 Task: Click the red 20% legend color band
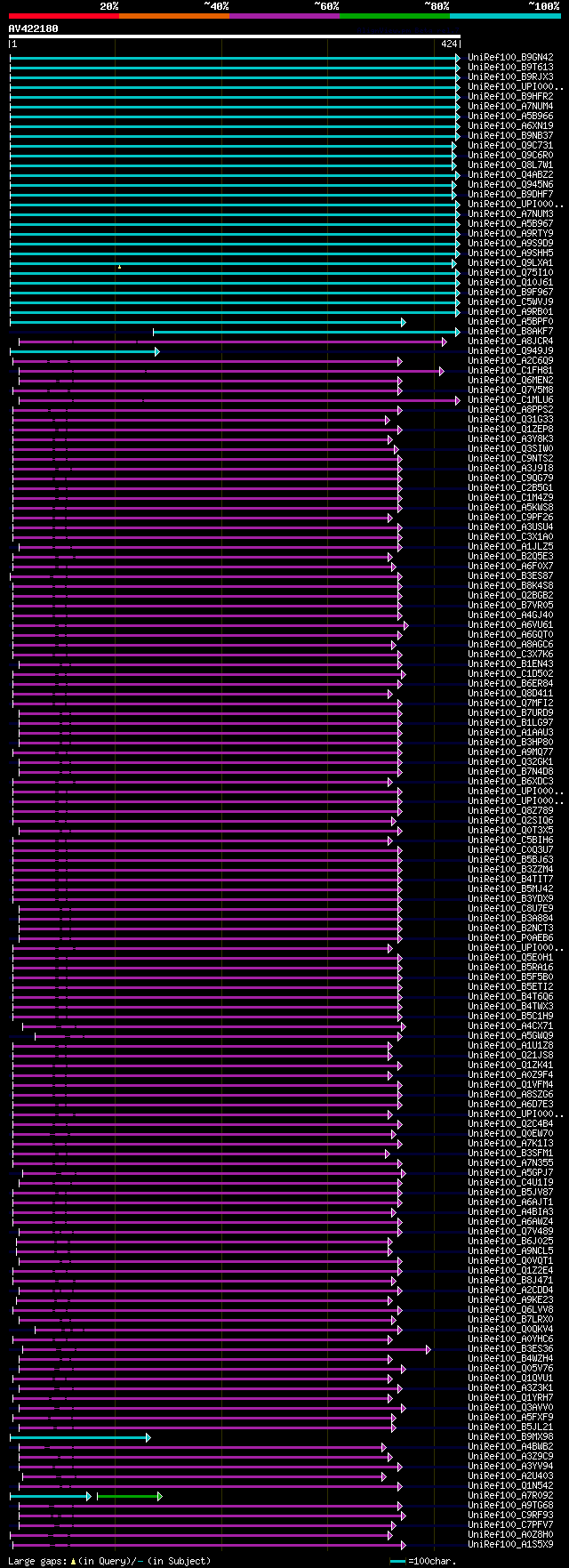(63, 16)
